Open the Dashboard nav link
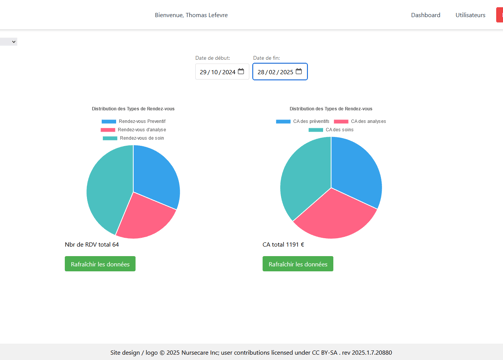Screen dimensions: 503x360 [x=425, y=15]
